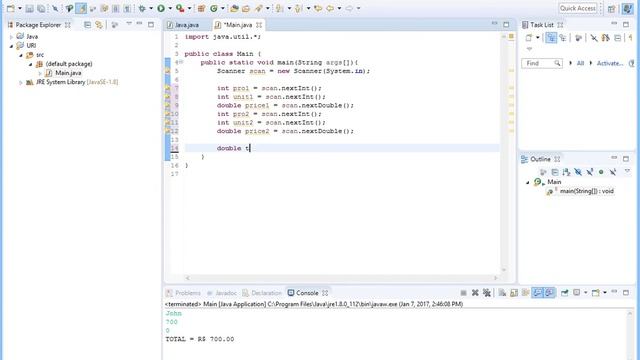Click the Quick Access search field

tap(578, 8)
